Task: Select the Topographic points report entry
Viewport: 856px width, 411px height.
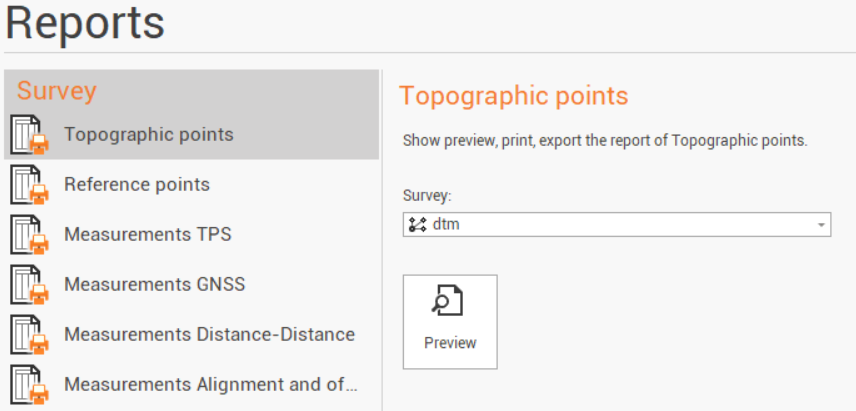Action: 149,134
